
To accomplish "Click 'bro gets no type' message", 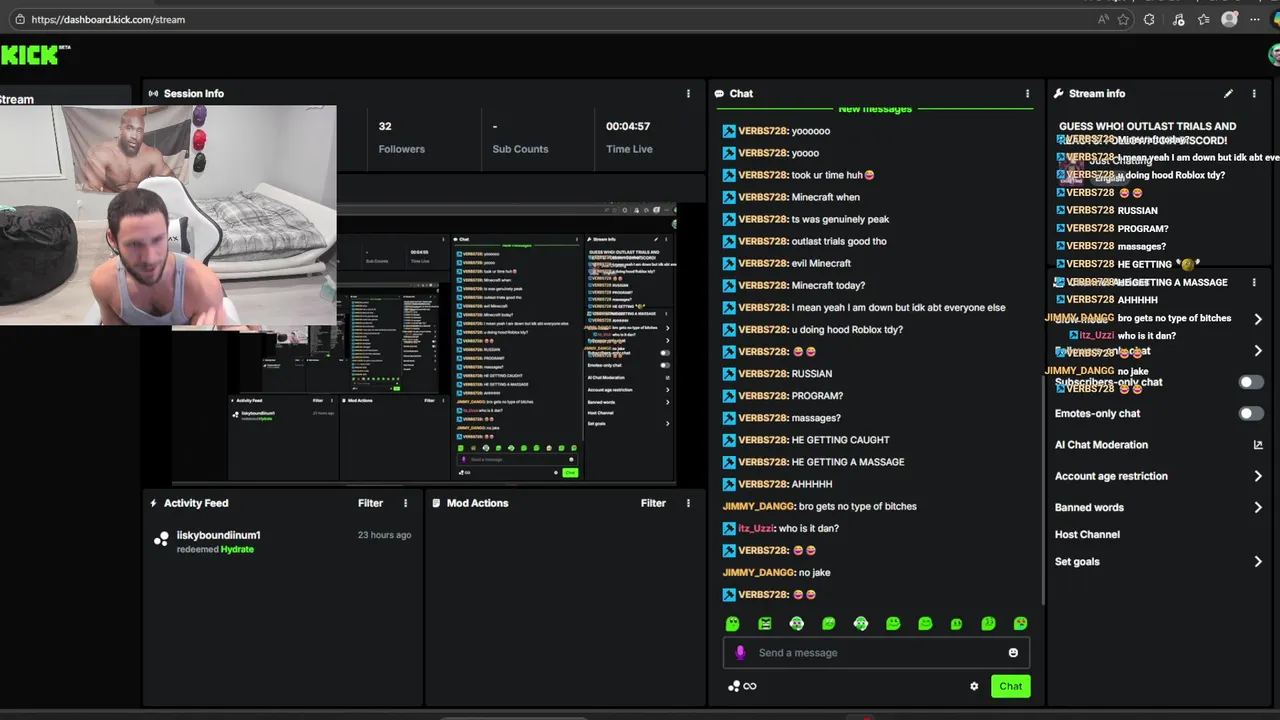I will click(x=858, y=506).
